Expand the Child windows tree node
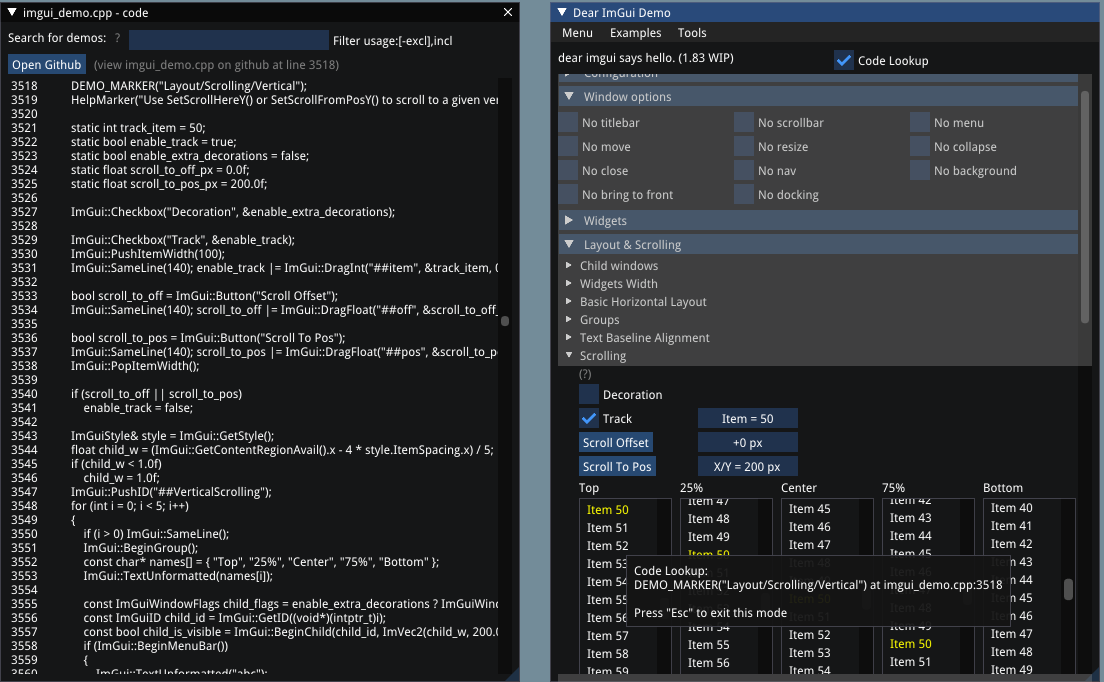The width and height of the screenshot is (1104, 682). pos(569,265)
